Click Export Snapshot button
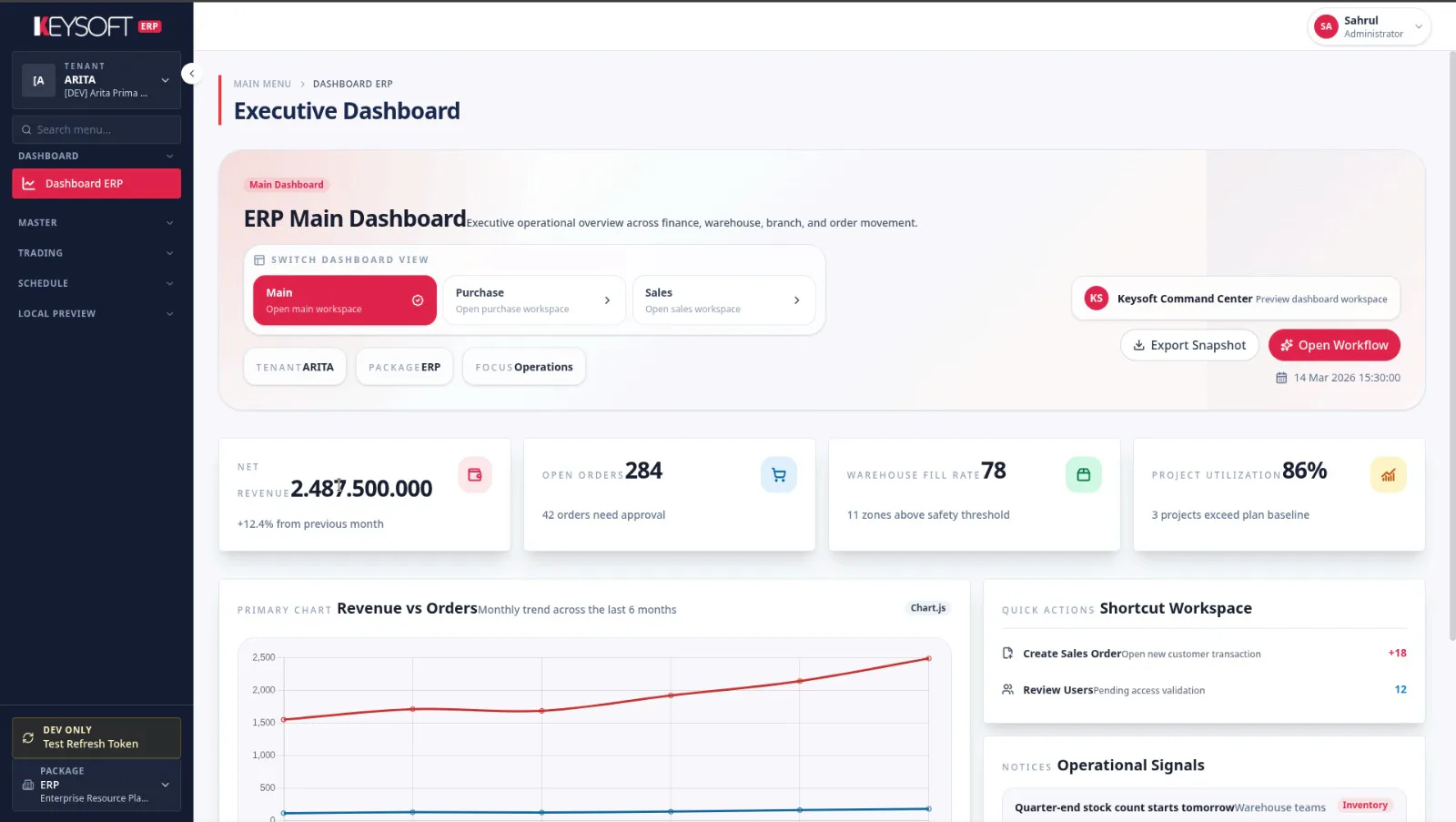 click(1189, 345)
